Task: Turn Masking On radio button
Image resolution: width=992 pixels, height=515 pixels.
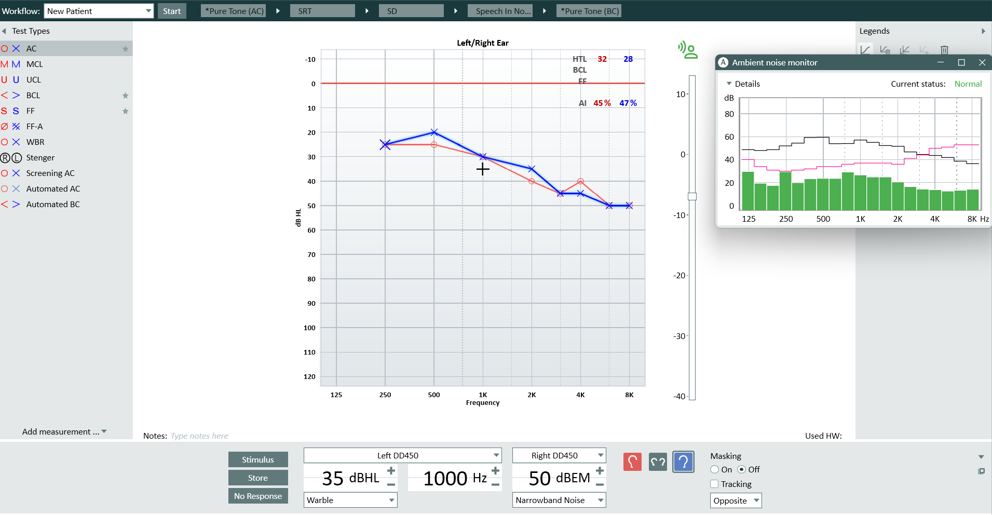Action: coord(714,469)
